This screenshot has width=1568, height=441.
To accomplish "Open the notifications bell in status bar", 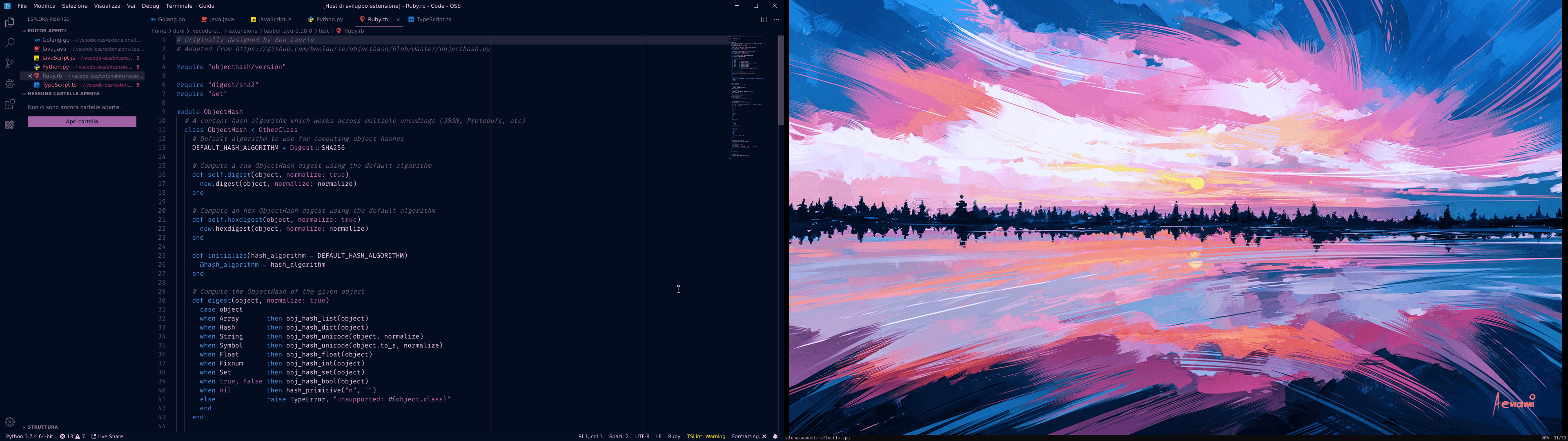I will pyautogui.click(x=775, y=436).
